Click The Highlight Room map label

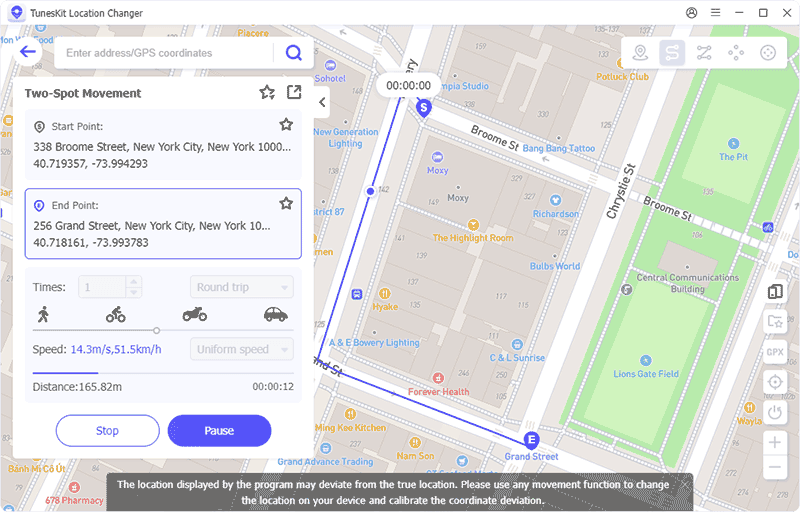(x=473, y=238)
